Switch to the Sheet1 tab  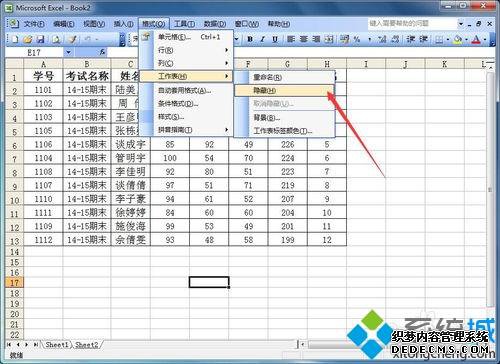(x=57, y=344)
